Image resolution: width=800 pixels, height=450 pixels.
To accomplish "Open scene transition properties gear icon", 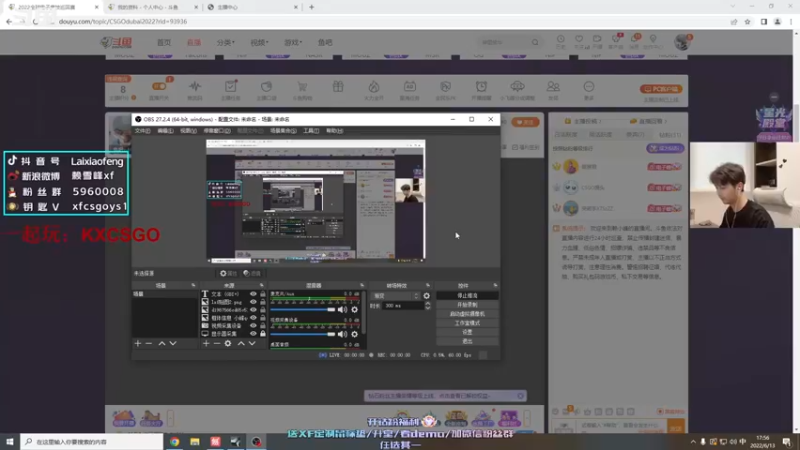I will [427, 296].
